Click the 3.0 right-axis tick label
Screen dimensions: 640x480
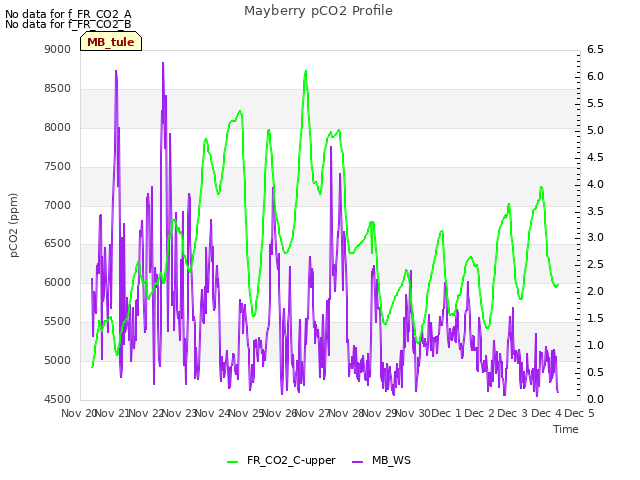coord(595,238)
